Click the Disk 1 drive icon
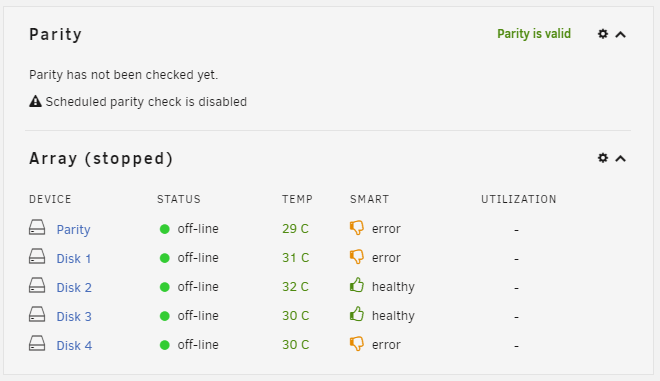 (x=37, y=256)
